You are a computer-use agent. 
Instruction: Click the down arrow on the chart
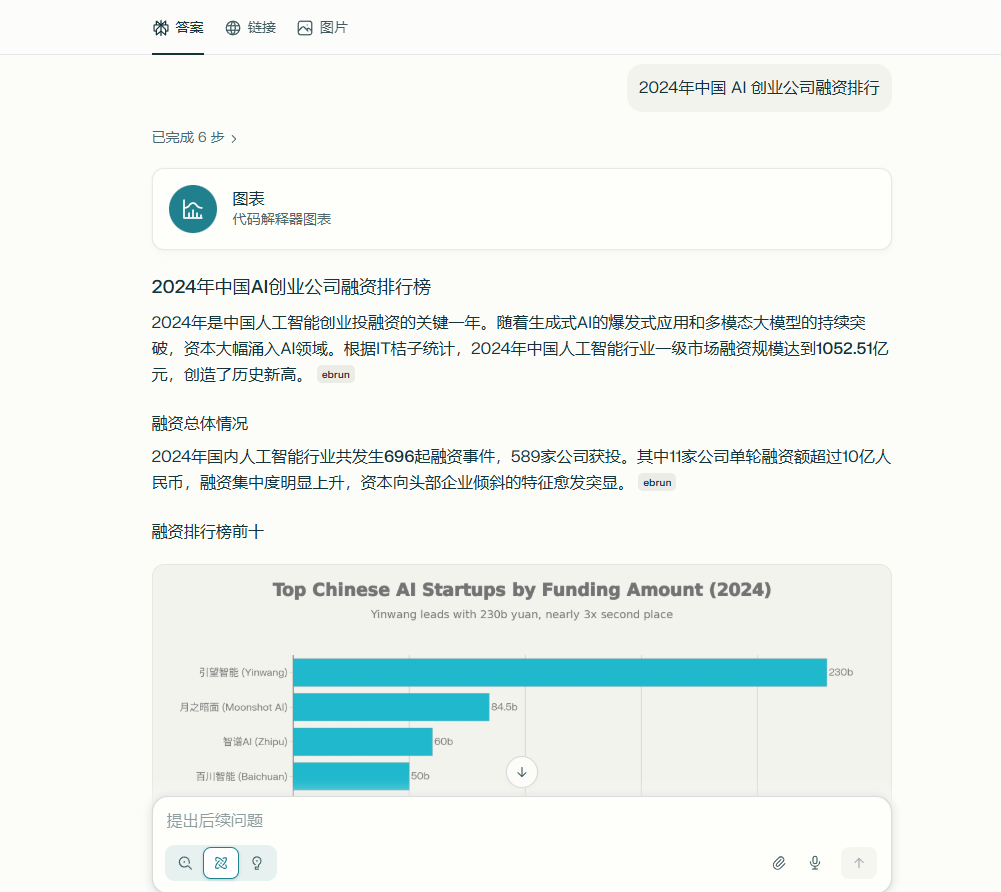coord(521,772)
